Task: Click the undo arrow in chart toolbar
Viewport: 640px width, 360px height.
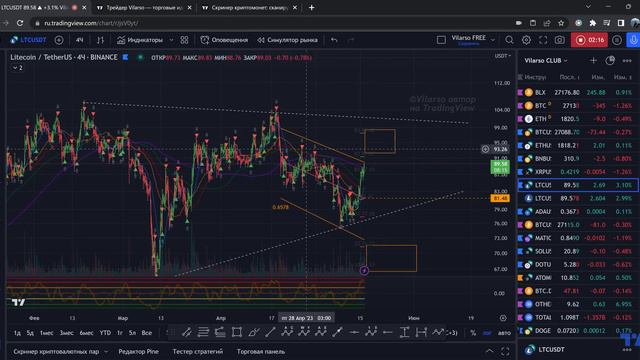Action: (334, 40)
